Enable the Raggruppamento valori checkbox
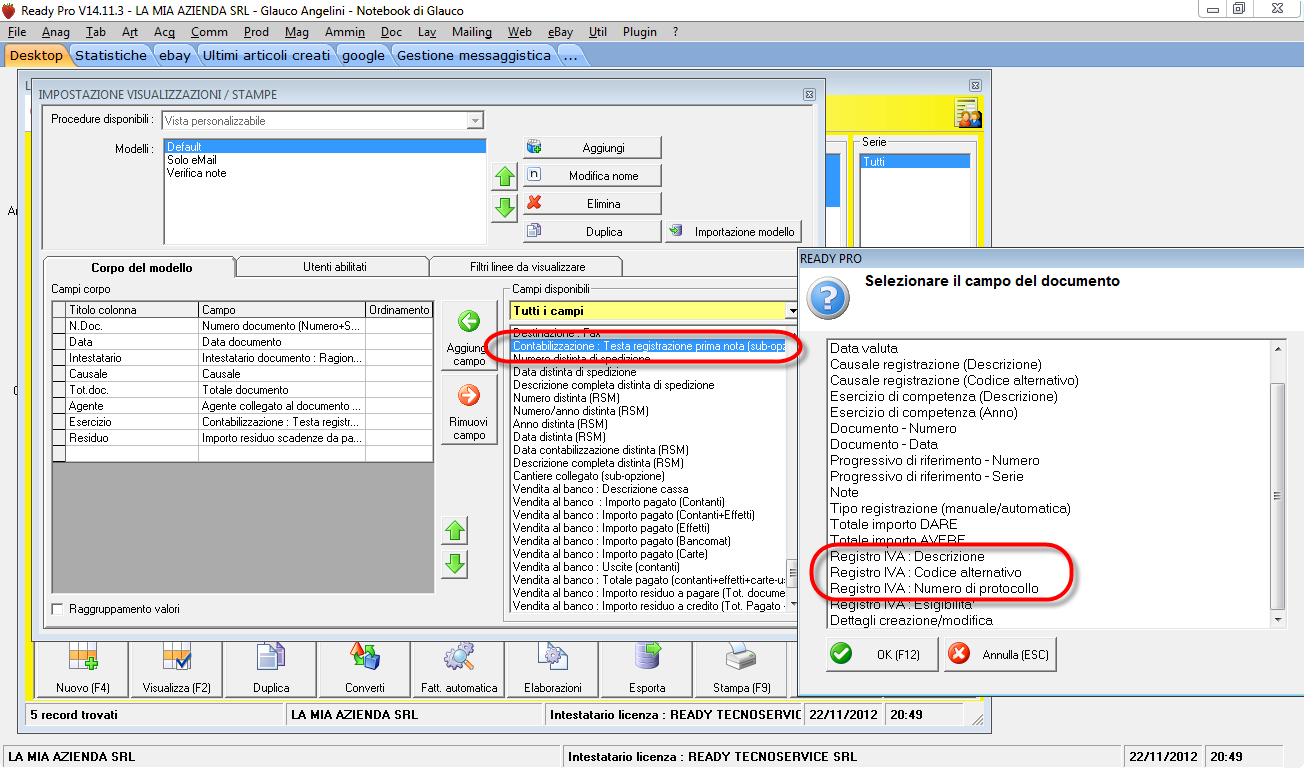The image size is (1304, 768). pyautogui.click(x=57, y=609)
